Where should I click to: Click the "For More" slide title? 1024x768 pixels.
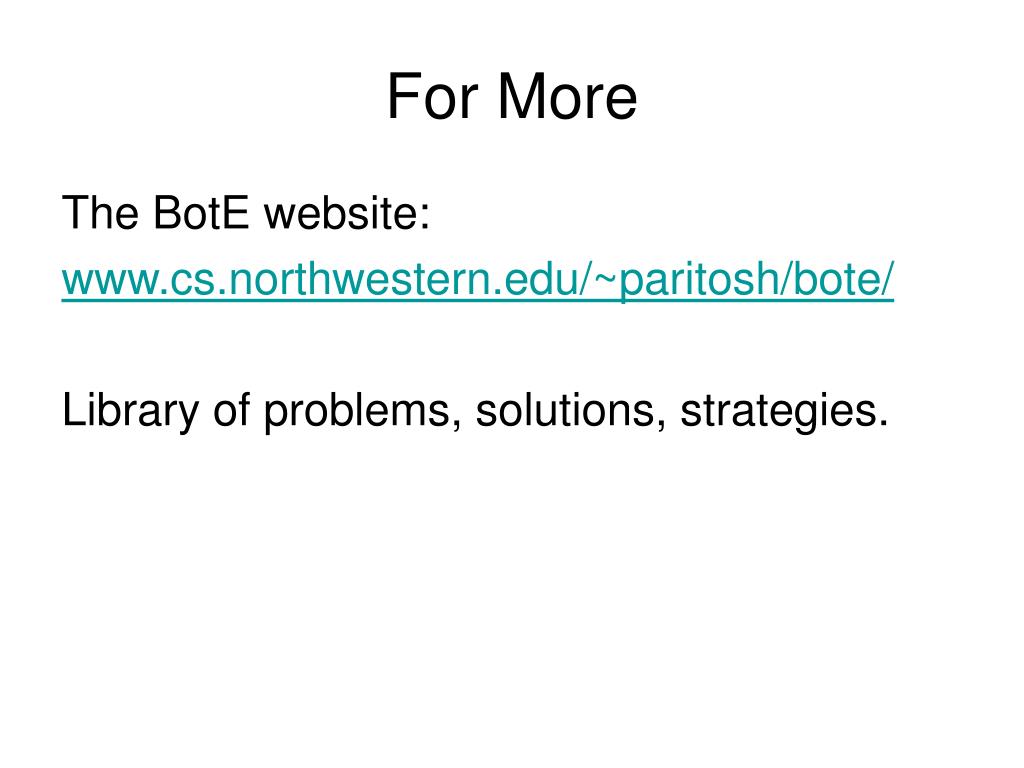(x=511, y=97)
